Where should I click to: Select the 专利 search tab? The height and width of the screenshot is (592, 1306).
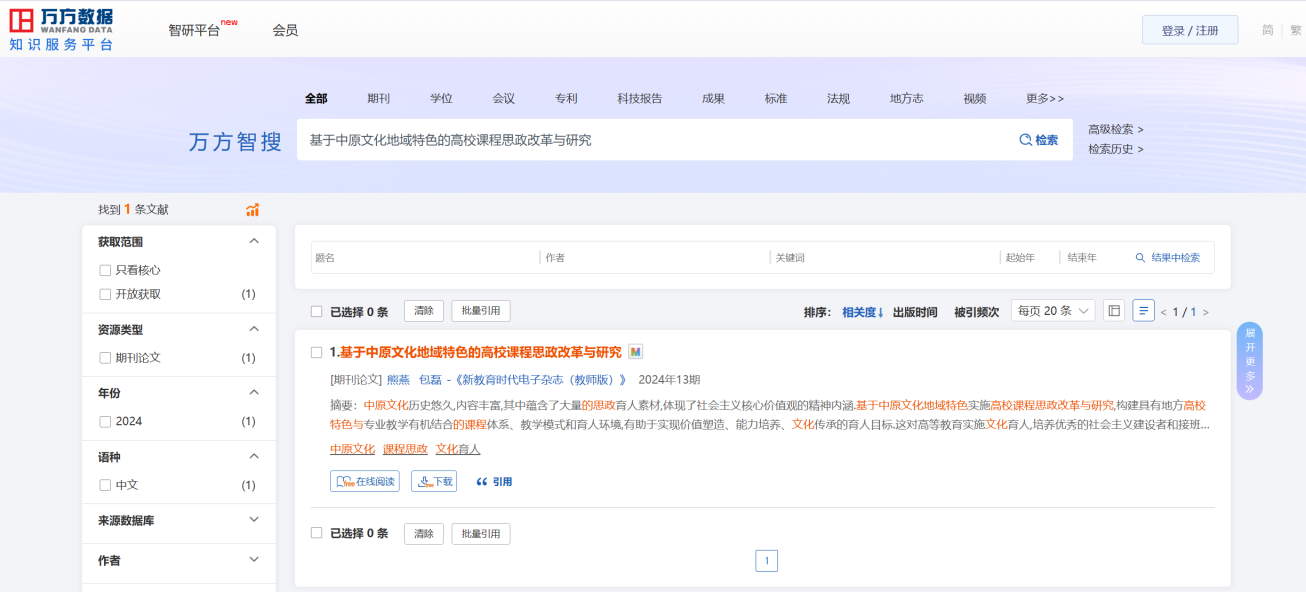(x=566, y=98)
